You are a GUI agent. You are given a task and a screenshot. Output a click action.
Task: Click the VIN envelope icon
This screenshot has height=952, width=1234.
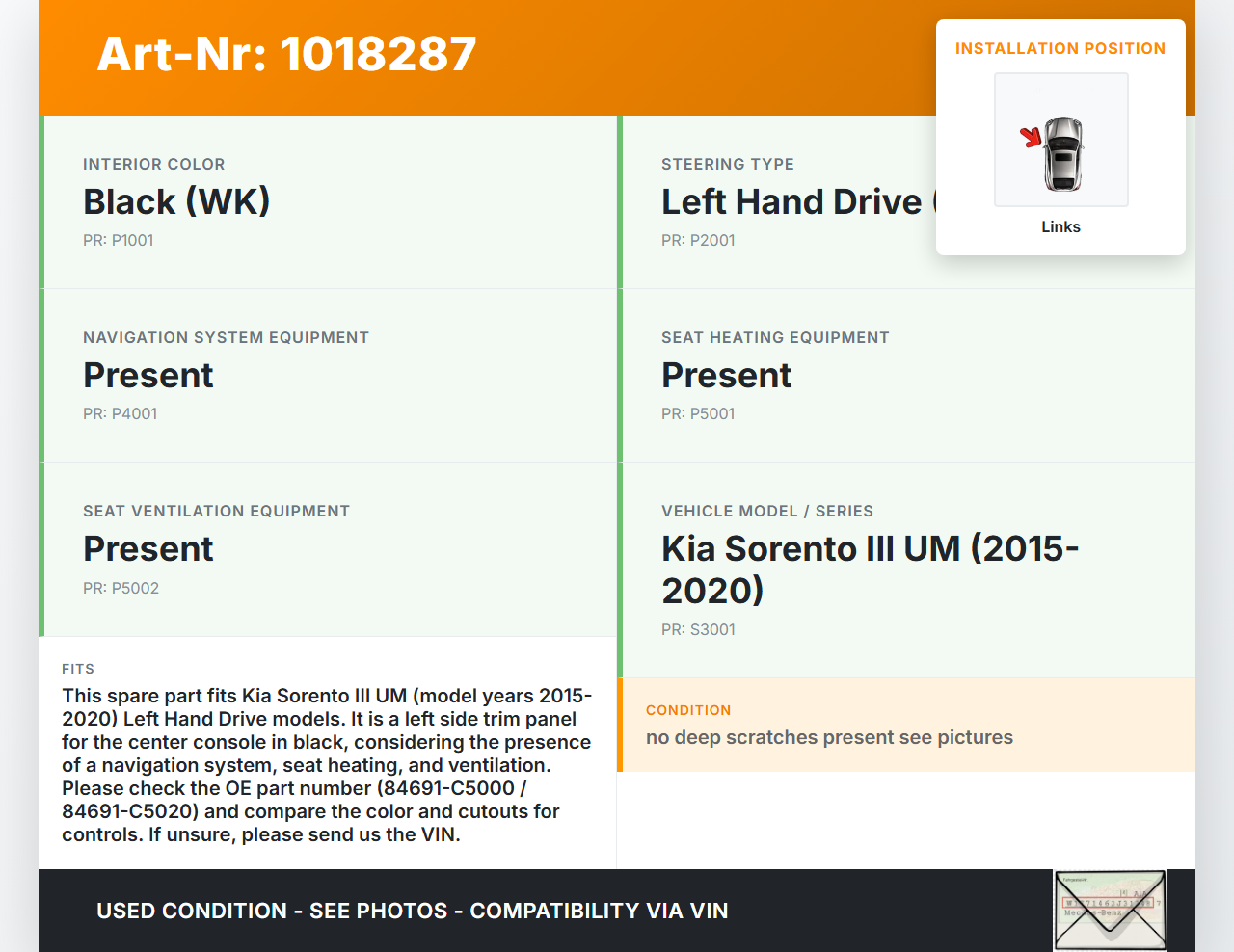pos(1110,910)
